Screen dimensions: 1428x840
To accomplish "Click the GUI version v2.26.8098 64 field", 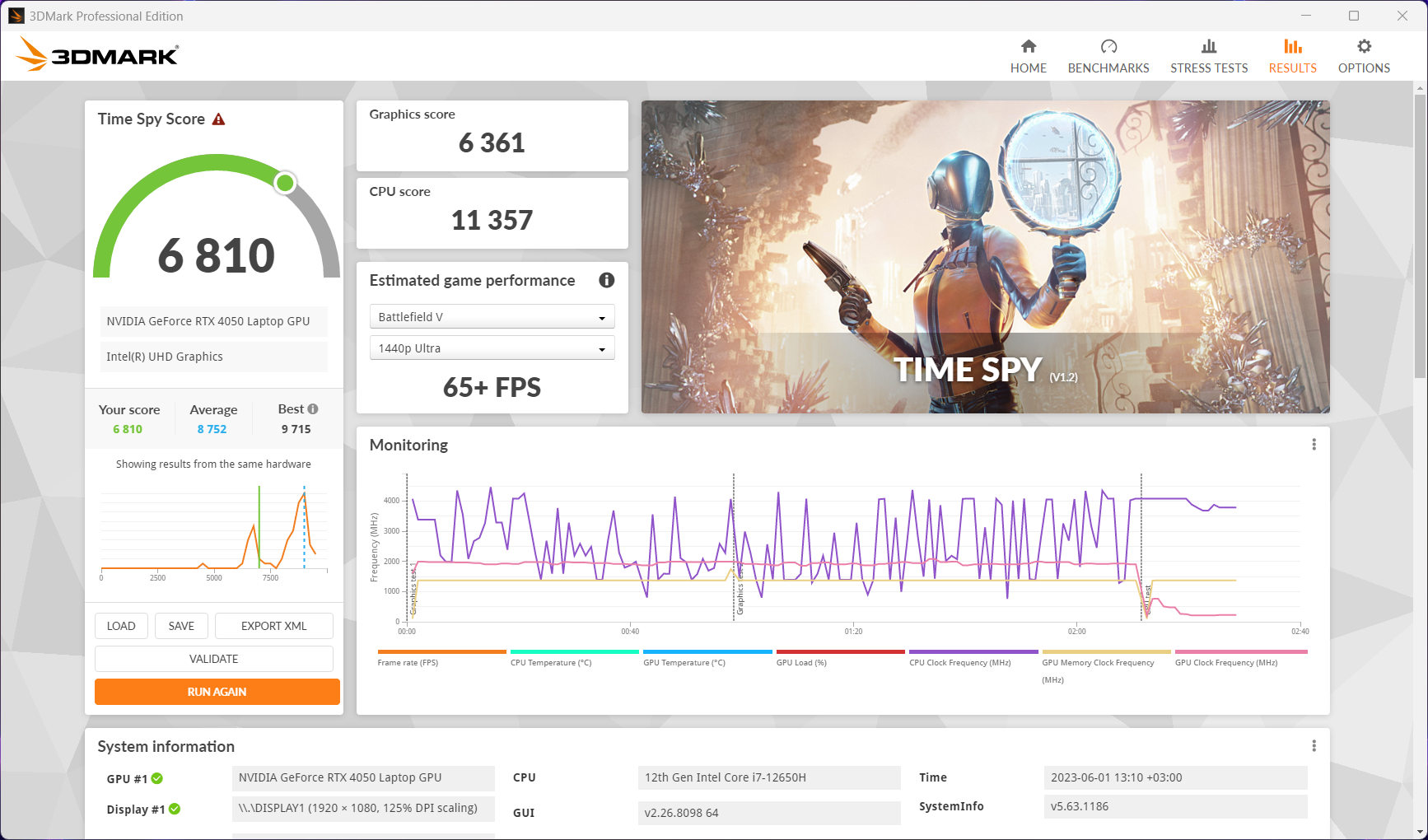I will [769, 813].
